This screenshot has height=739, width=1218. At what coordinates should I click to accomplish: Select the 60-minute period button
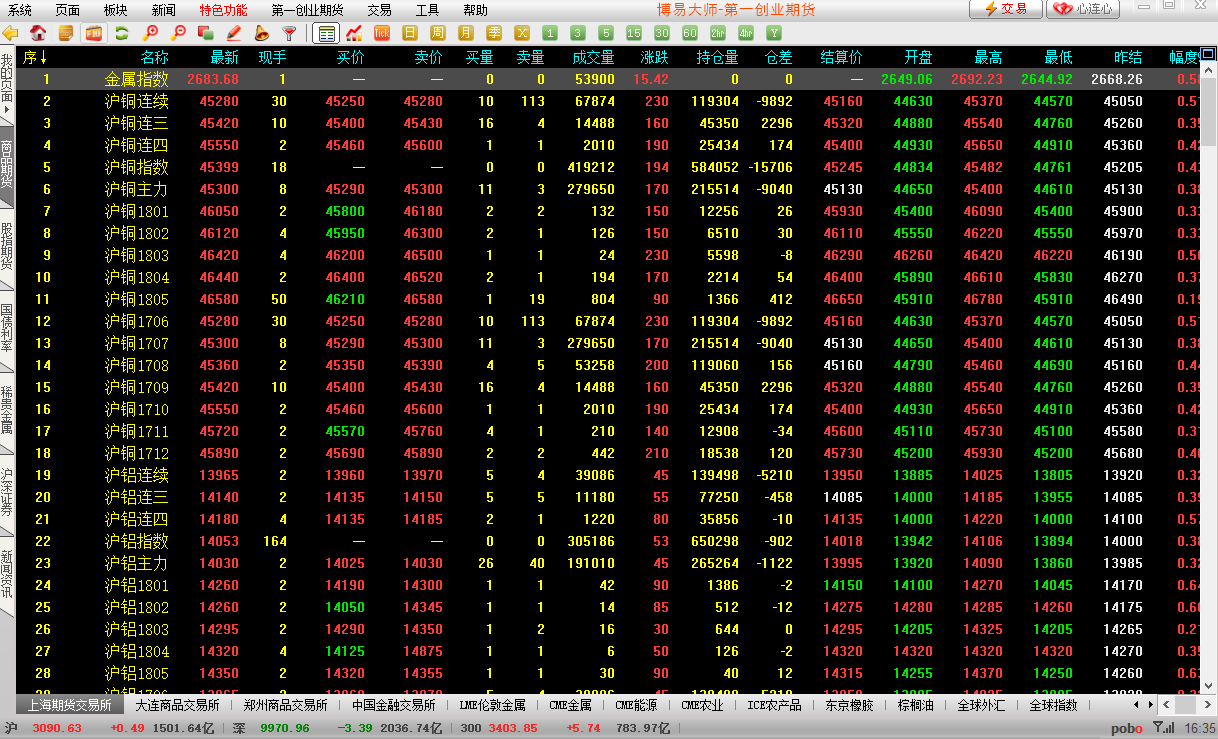click(690, 33)
